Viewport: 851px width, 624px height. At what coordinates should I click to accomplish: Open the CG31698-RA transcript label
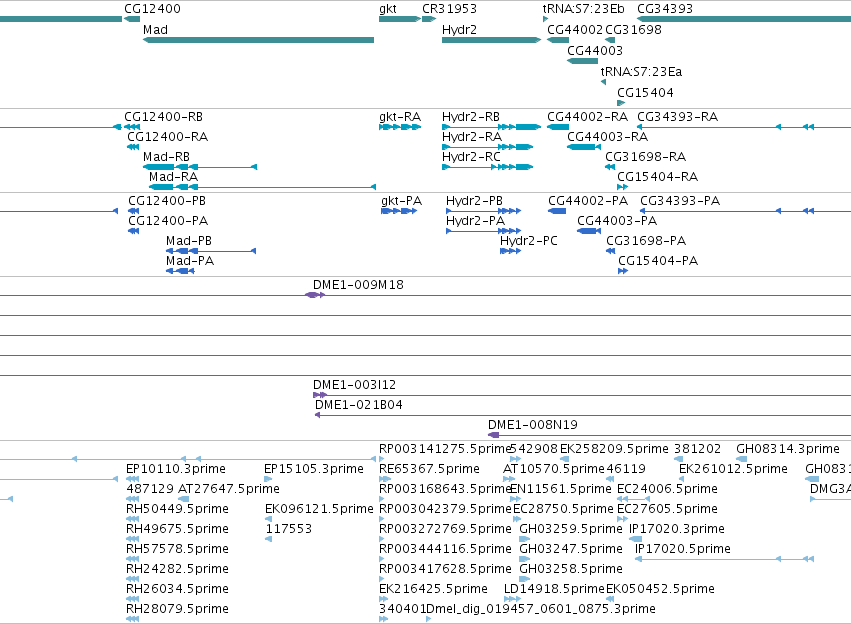pos(645,157)
